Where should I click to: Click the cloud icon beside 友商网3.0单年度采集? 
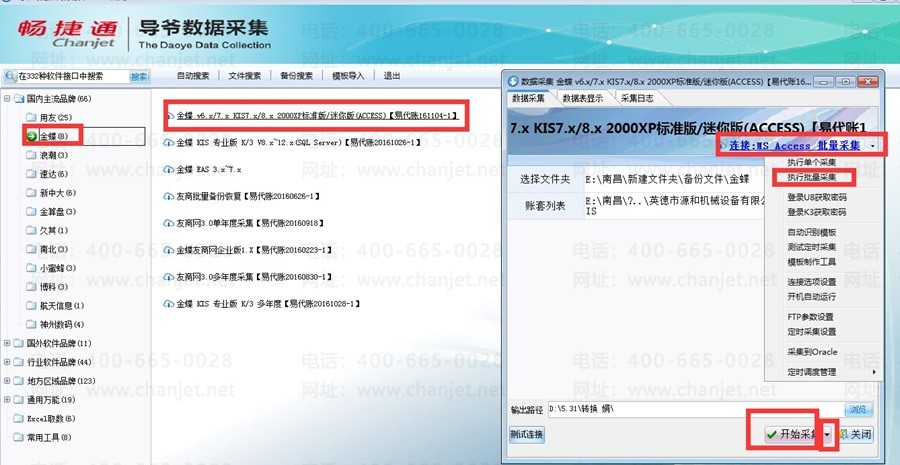click(x=169, y=223)
